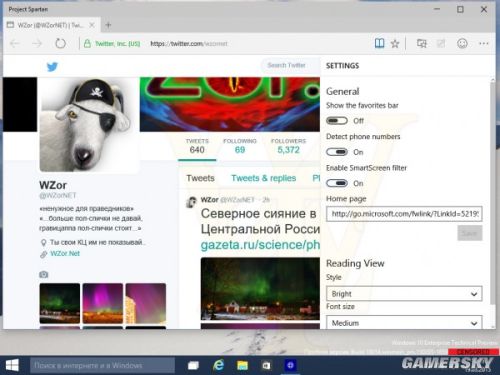Open the Windows Start button

point(12,365)
